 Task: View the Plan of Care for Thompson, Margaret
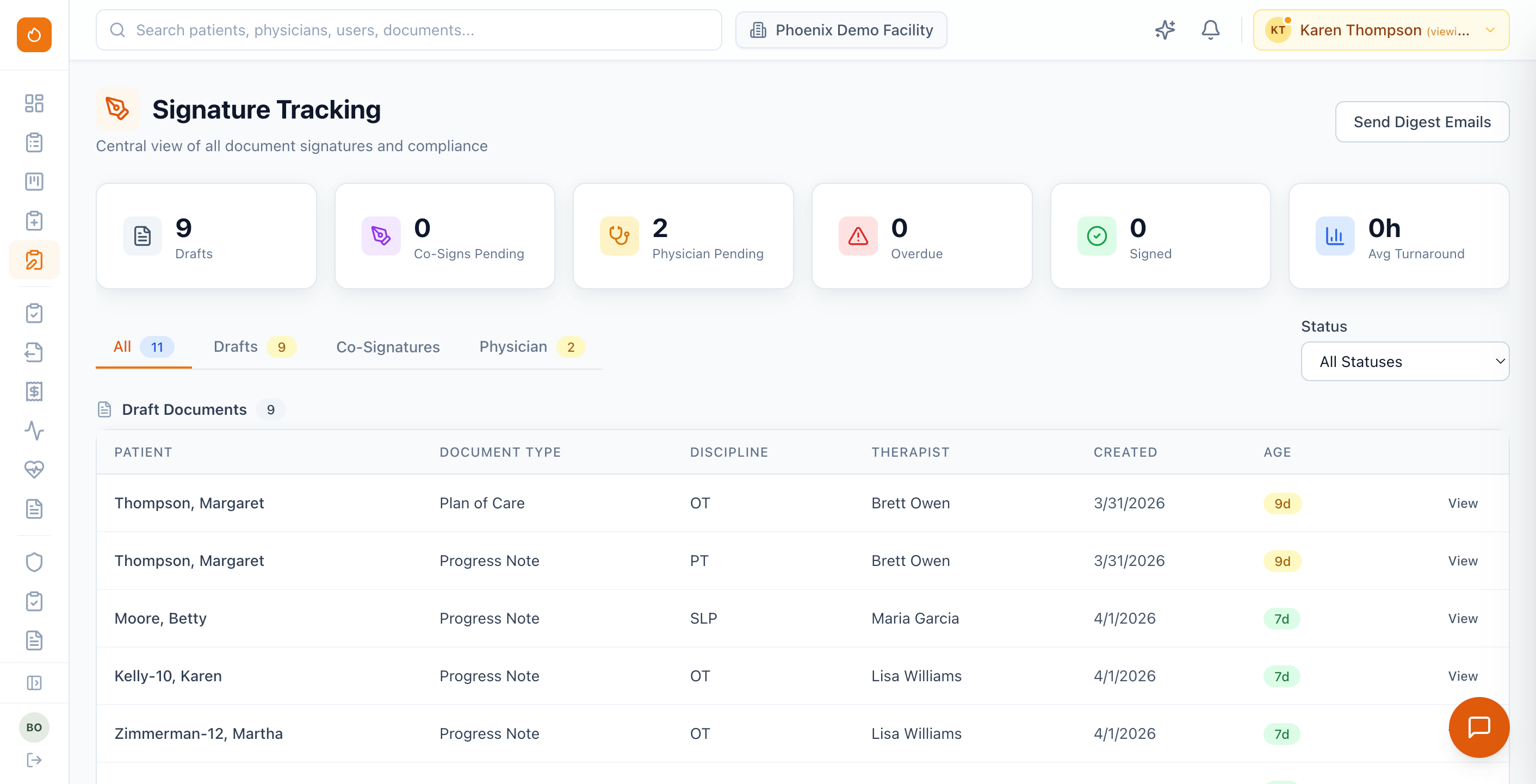tap(1462, 502)
